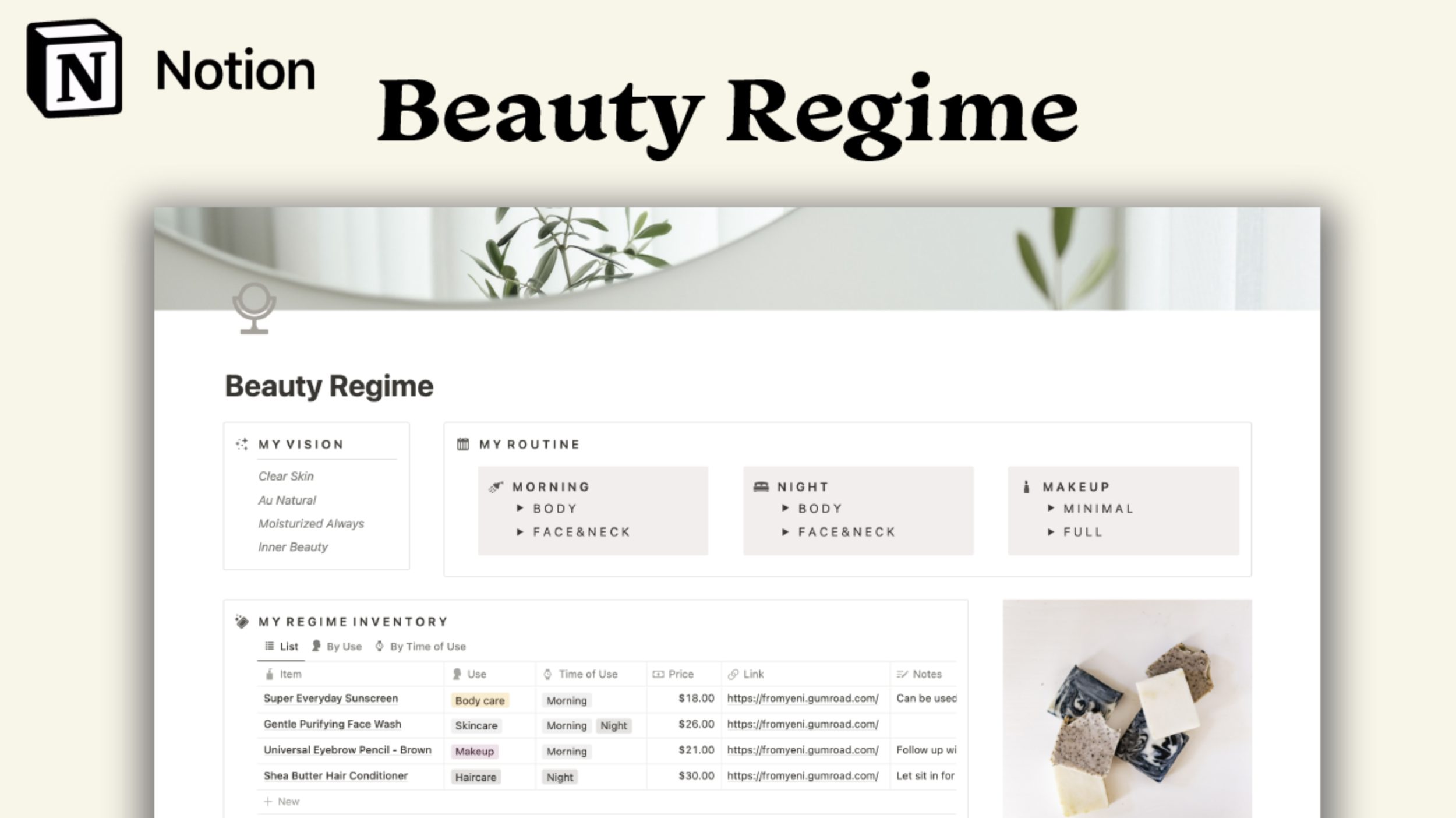The width and height of the screenshot is (1456, 818).
Task: Click the Au Natural vision text
Action: tap(287, 500)
